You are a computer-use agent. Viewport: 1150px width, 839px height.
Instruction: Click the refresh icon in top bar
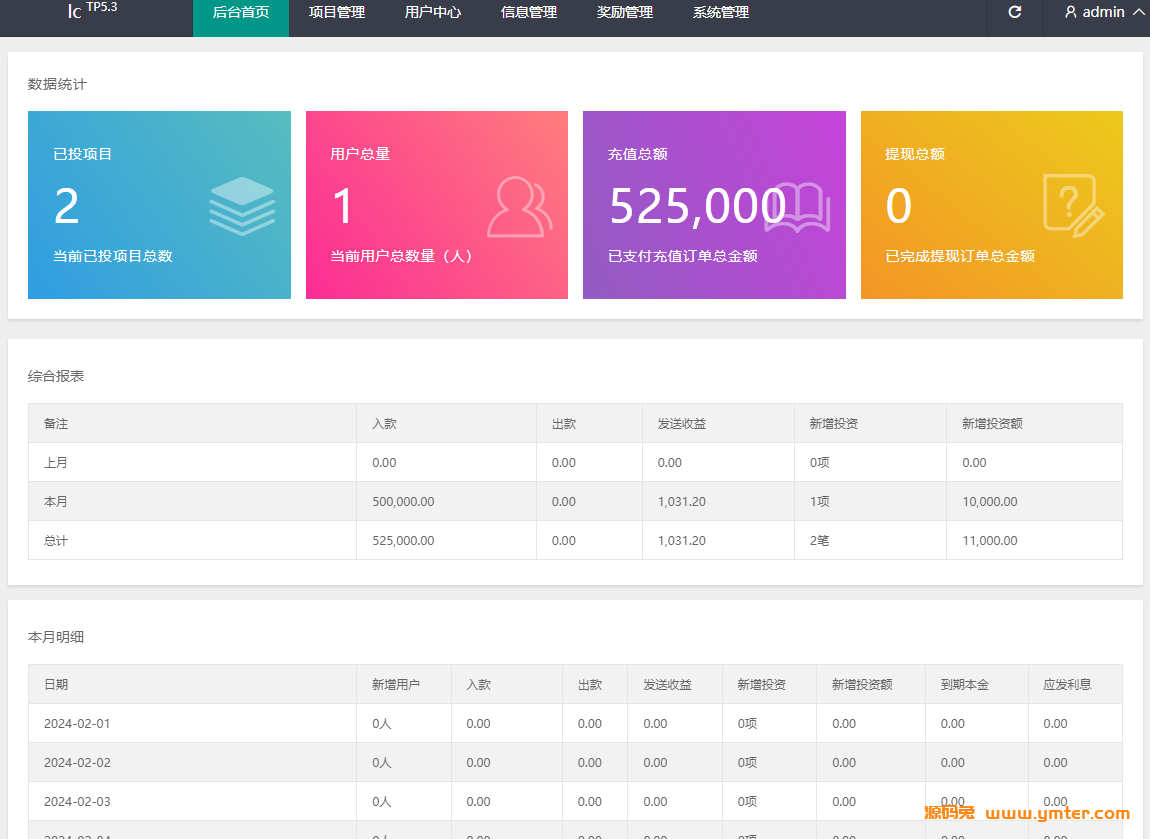click(x=1015, y=12)
